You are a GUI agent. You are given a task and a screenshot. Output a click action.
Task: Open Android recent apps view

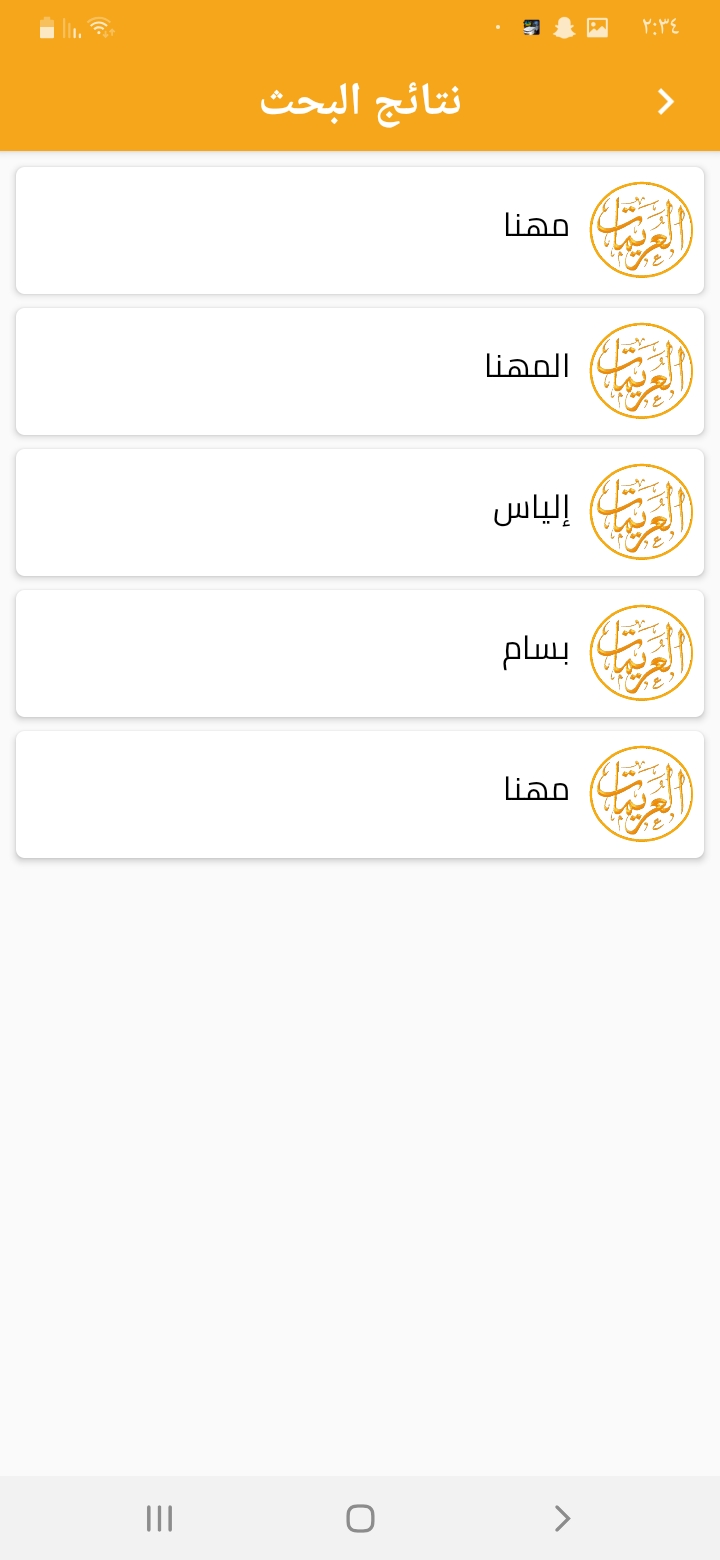(x=159, y=1518)
